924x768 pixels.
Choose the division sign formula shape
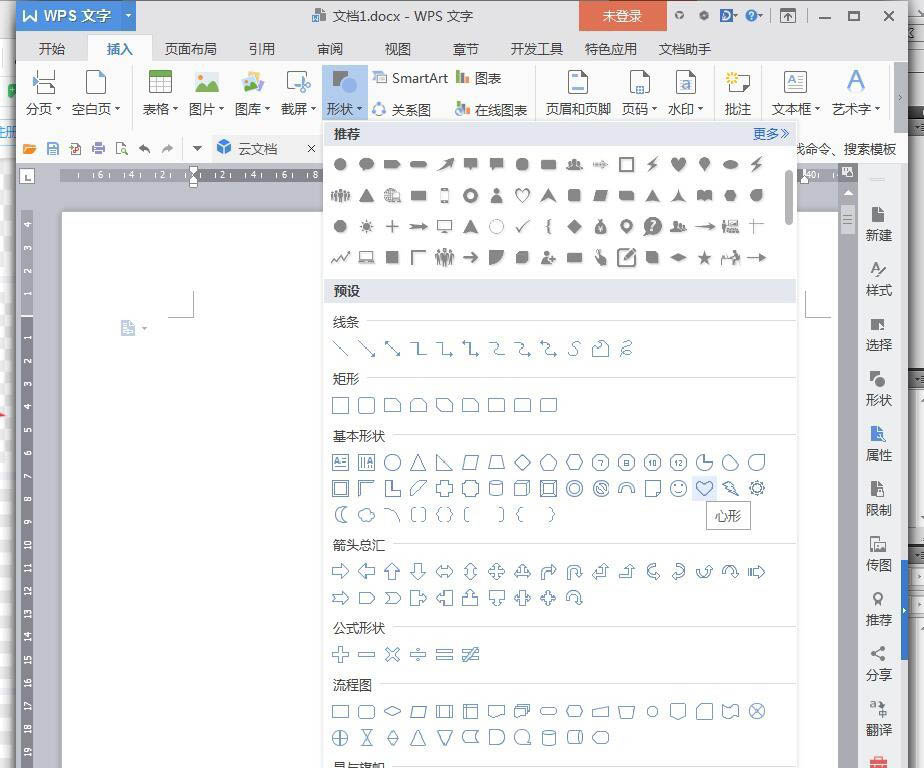pyautogui.click(x=418, y=654)
